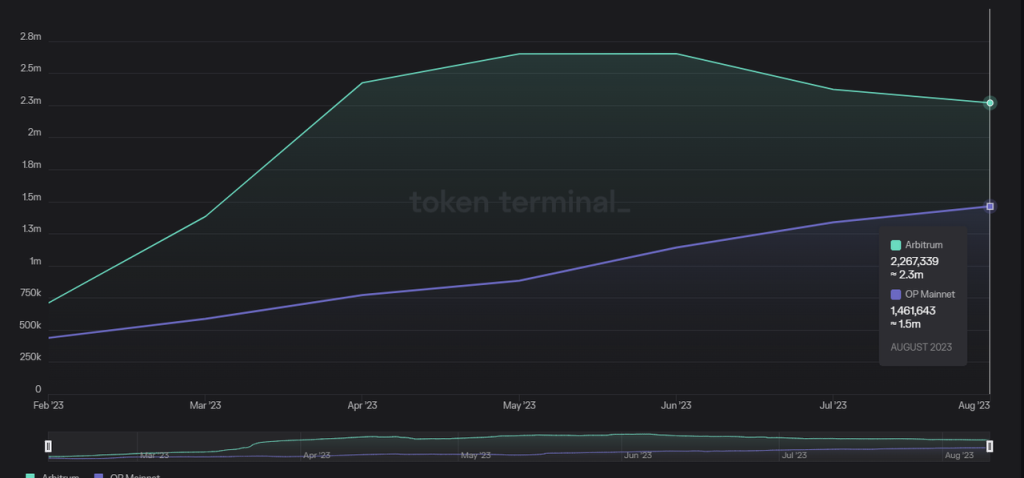Click the Arbitrum line peak at May '23
1024x478 pixels.
519,54
